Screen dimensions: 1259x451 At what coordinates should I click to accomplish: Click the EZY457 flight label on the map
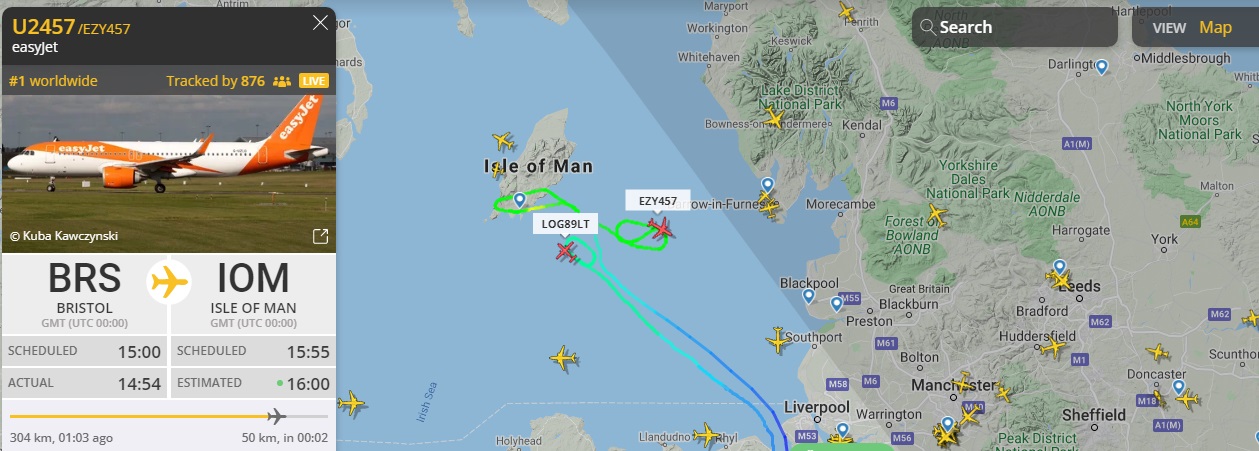point(658,200)
